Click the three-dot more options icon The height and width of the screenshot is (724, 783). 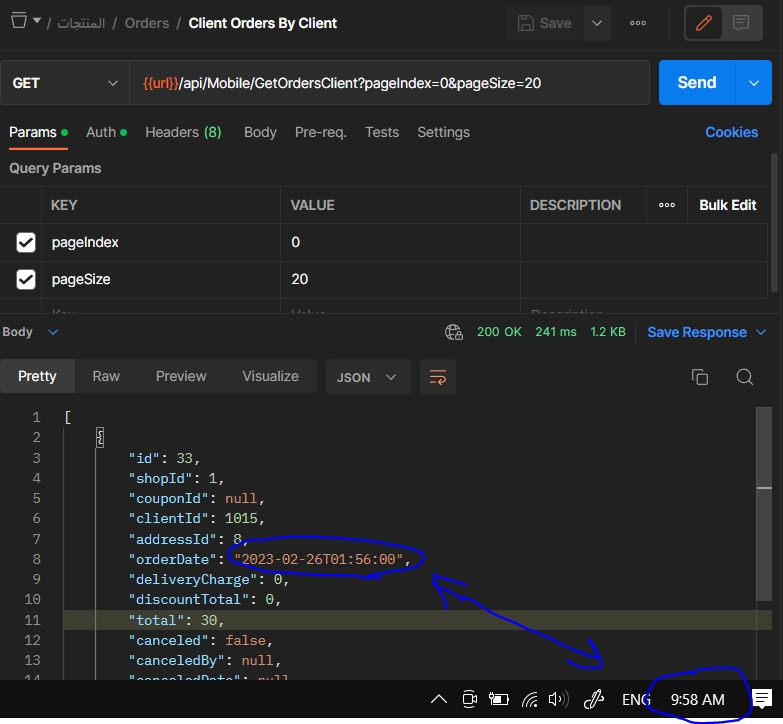coord(637,23)
